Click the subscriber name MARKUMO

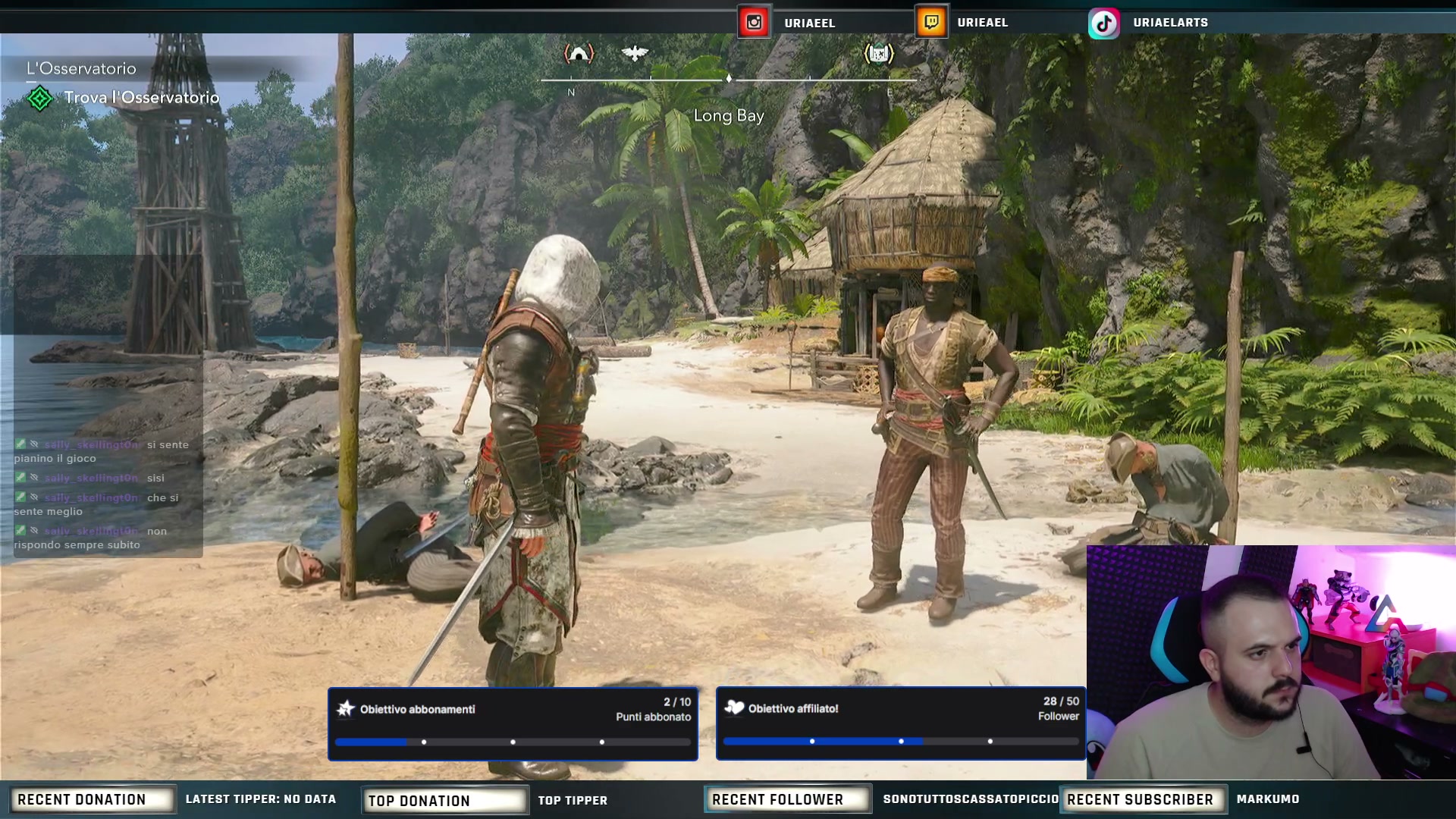[1268, 799]
